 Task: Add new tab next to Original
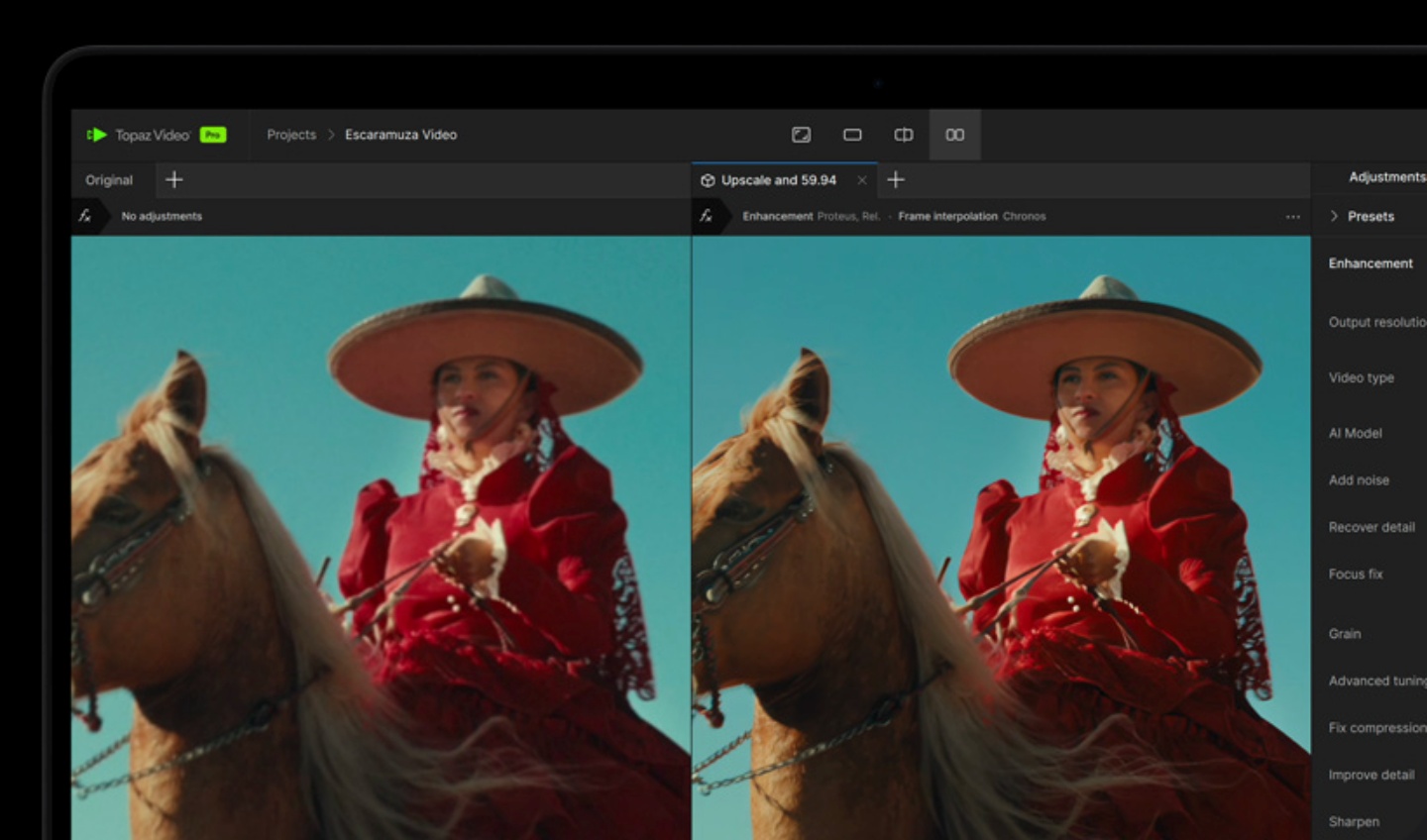click(x=174, y=179)
